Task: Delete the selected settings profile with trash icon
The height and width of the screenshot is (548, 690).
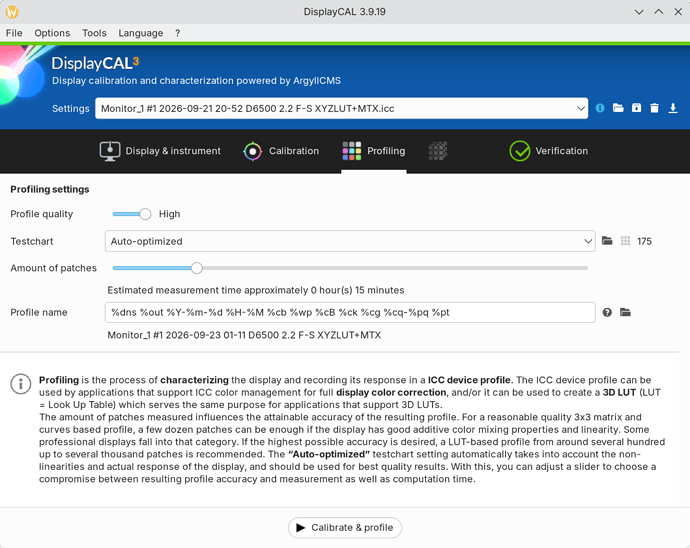Action: pos(655,108)
